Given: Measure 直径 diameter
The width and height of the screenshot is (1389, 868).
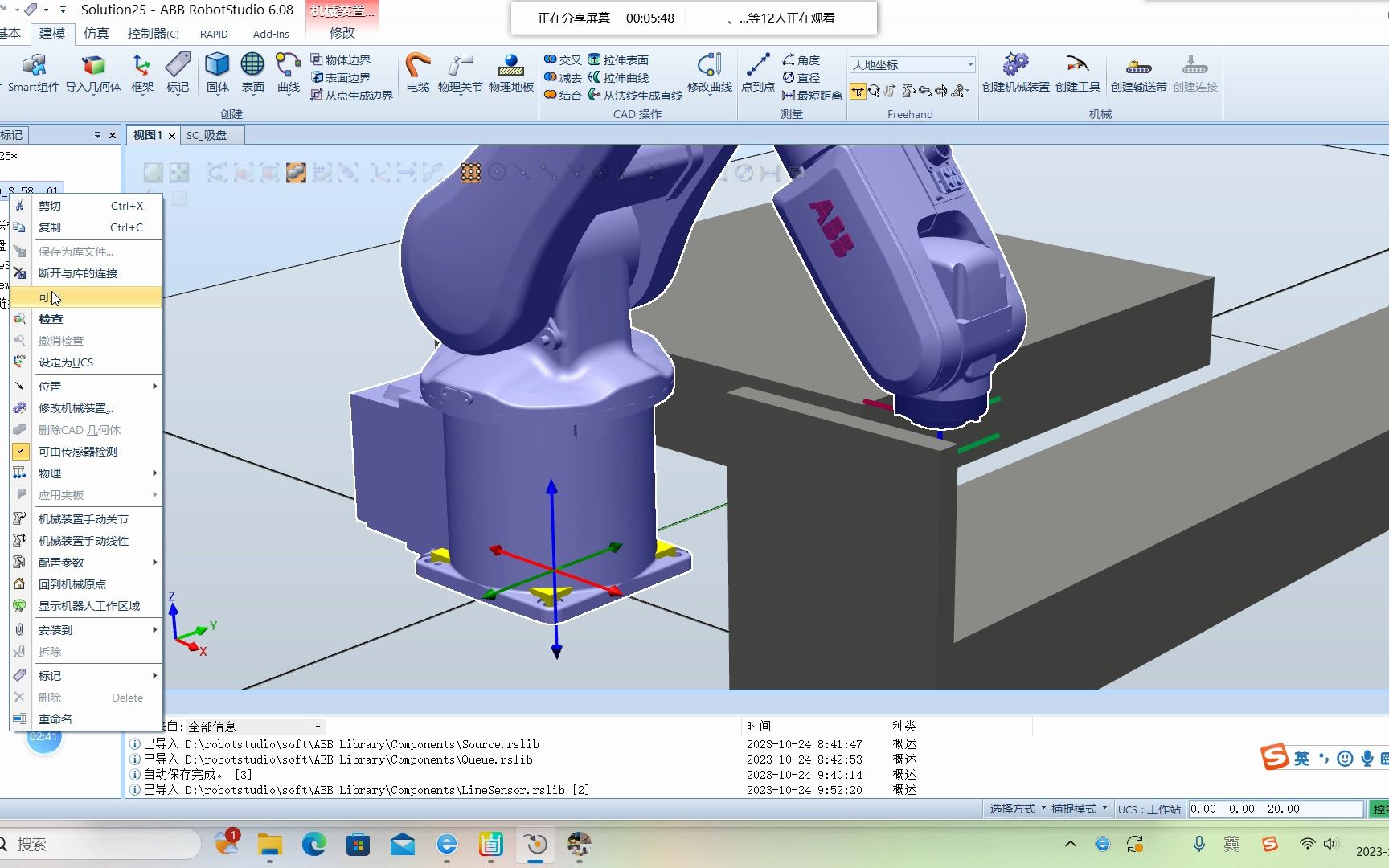Looking at the screenshot, I should point(801,78).
